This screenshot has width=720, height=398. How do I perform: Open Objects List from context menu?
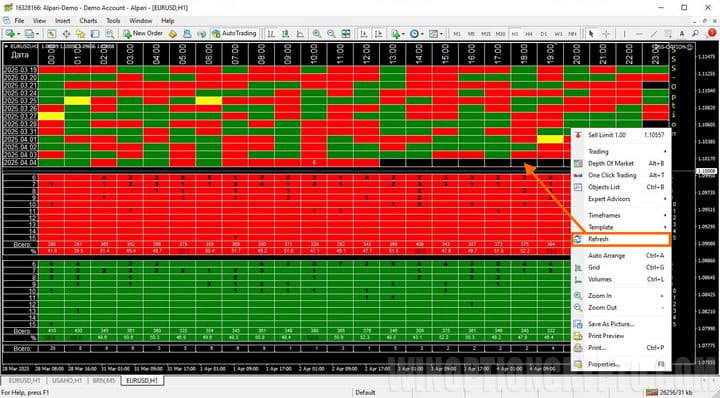[621, 187]
